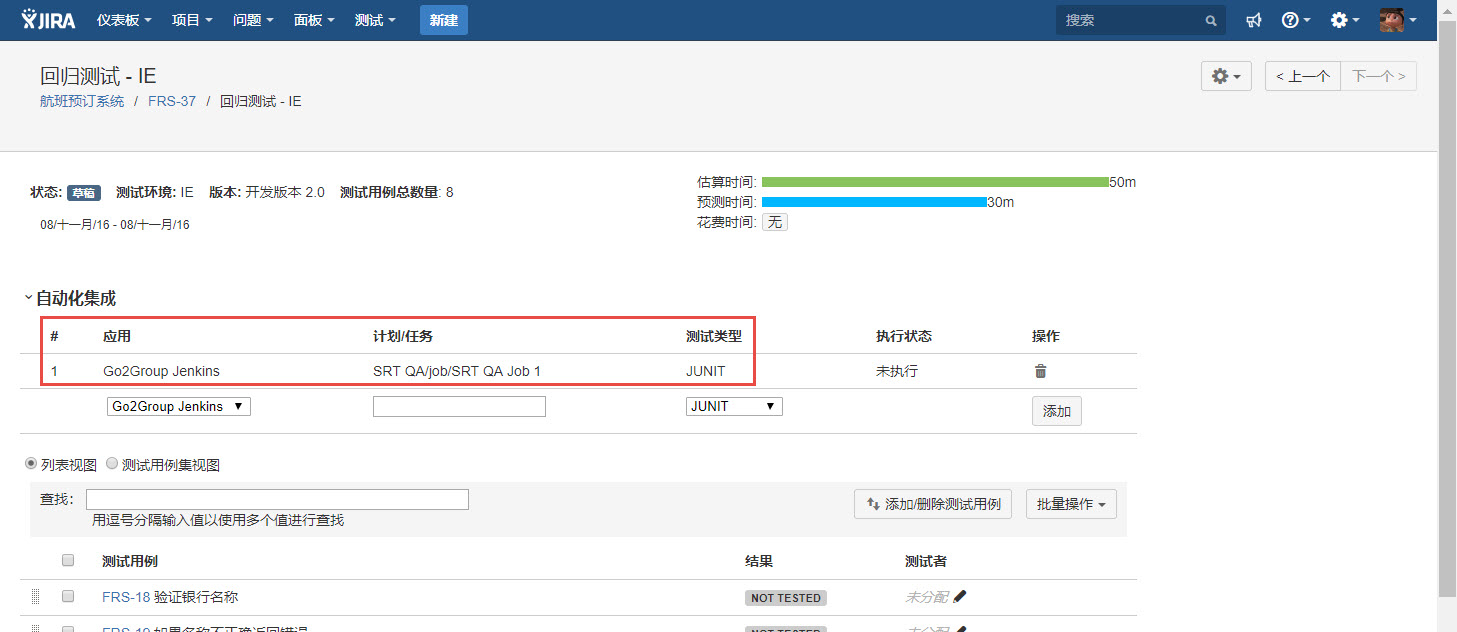The height and width of the screenshot is (632, 1457).
Task: Click the 查找 filter input field
Action: point(277,499)
